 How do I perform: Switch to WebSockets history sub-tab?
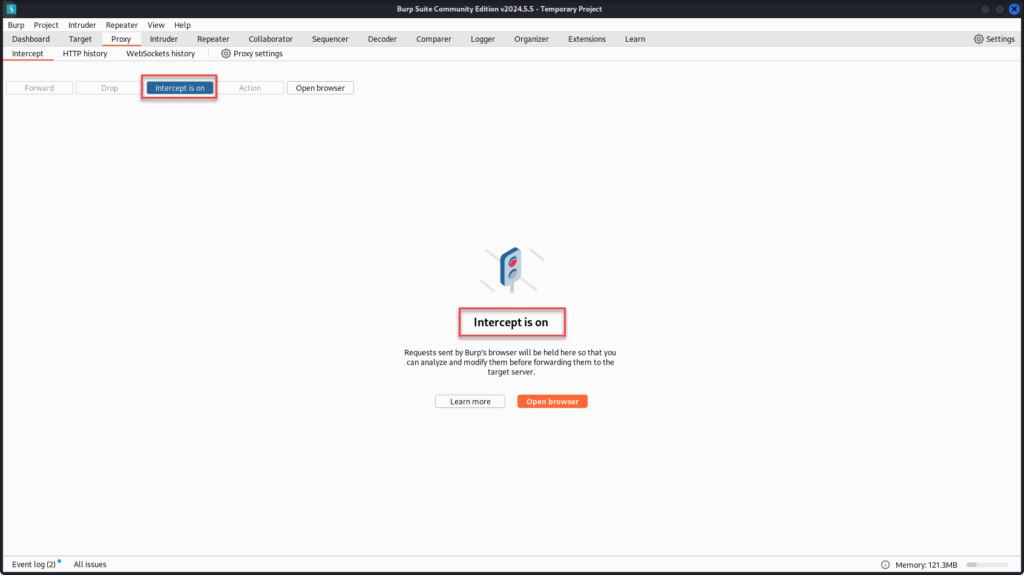coord(161,54)
